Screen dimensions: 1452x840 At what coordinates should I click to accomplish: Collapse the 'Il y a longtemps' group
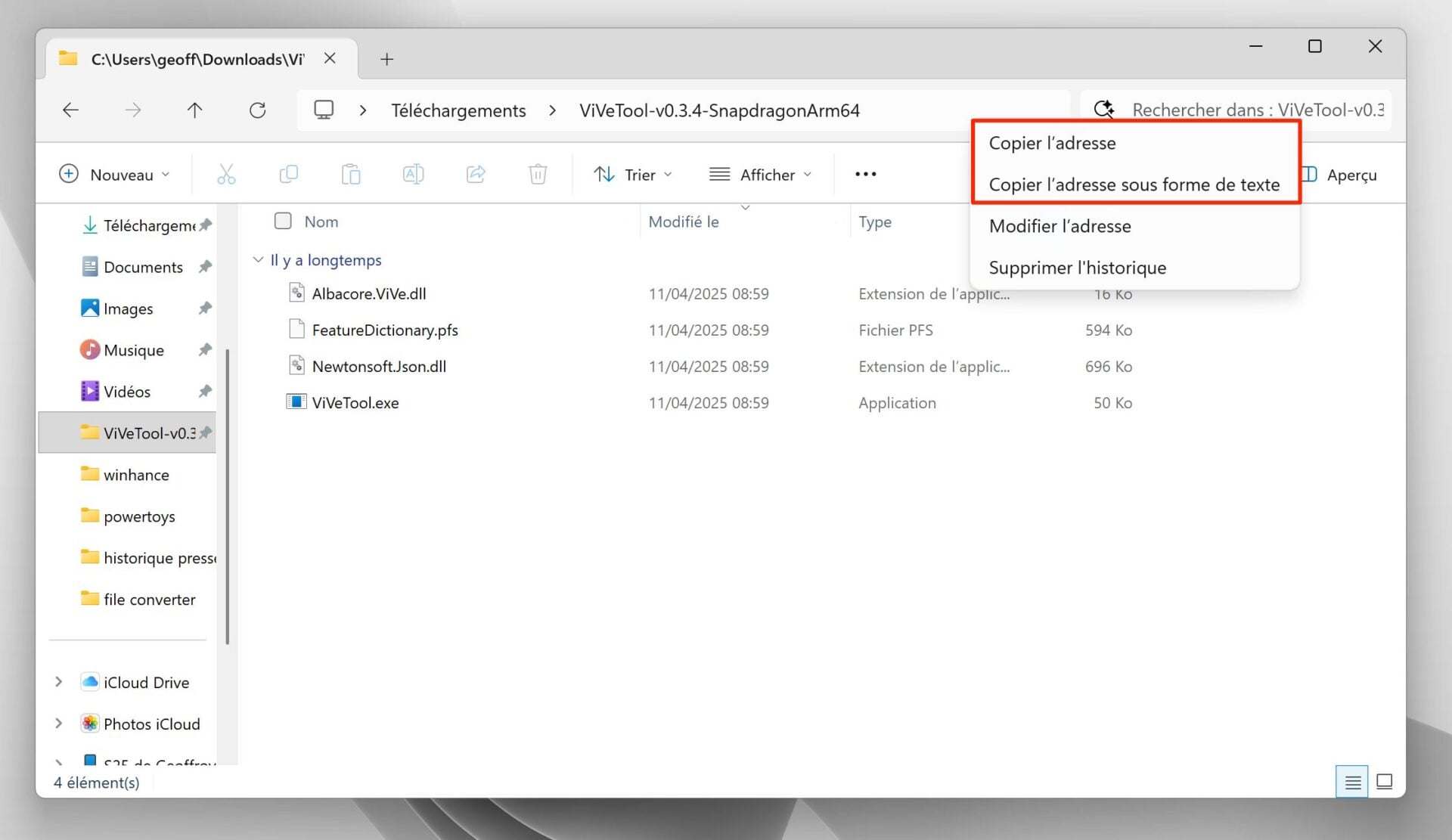point(258,259)
